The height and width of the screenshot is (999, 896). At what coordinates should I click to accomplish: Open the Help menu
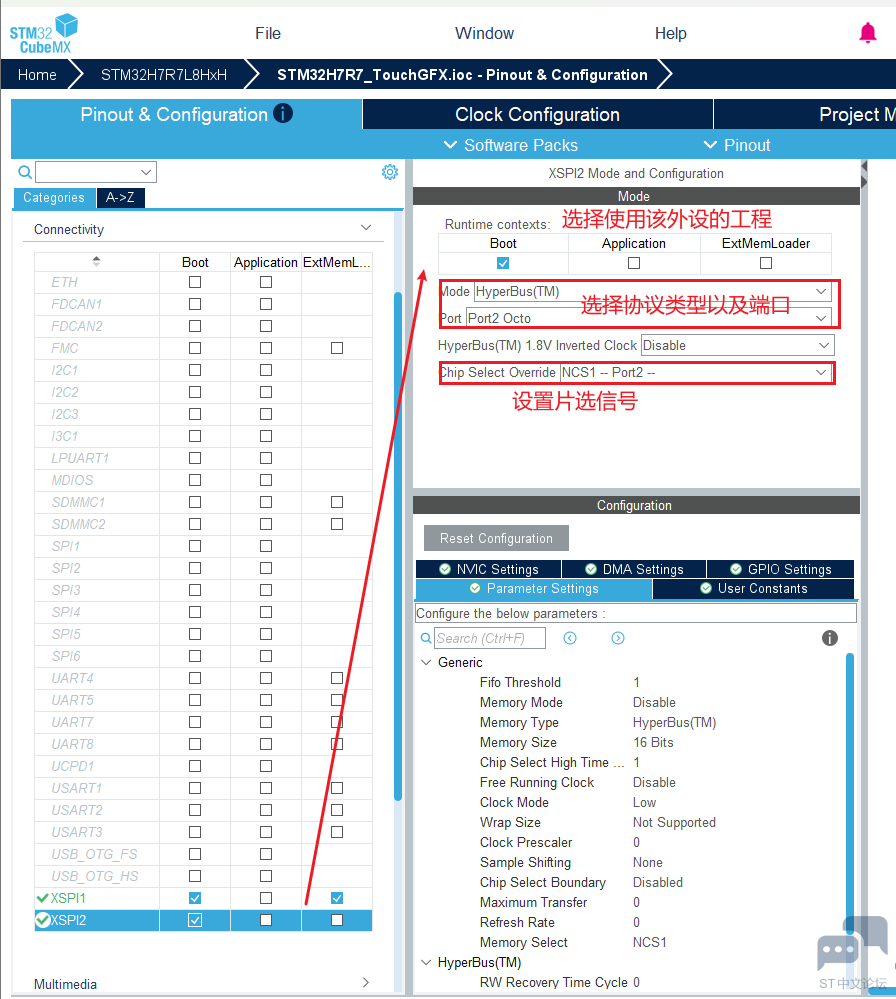pos(670,33)
